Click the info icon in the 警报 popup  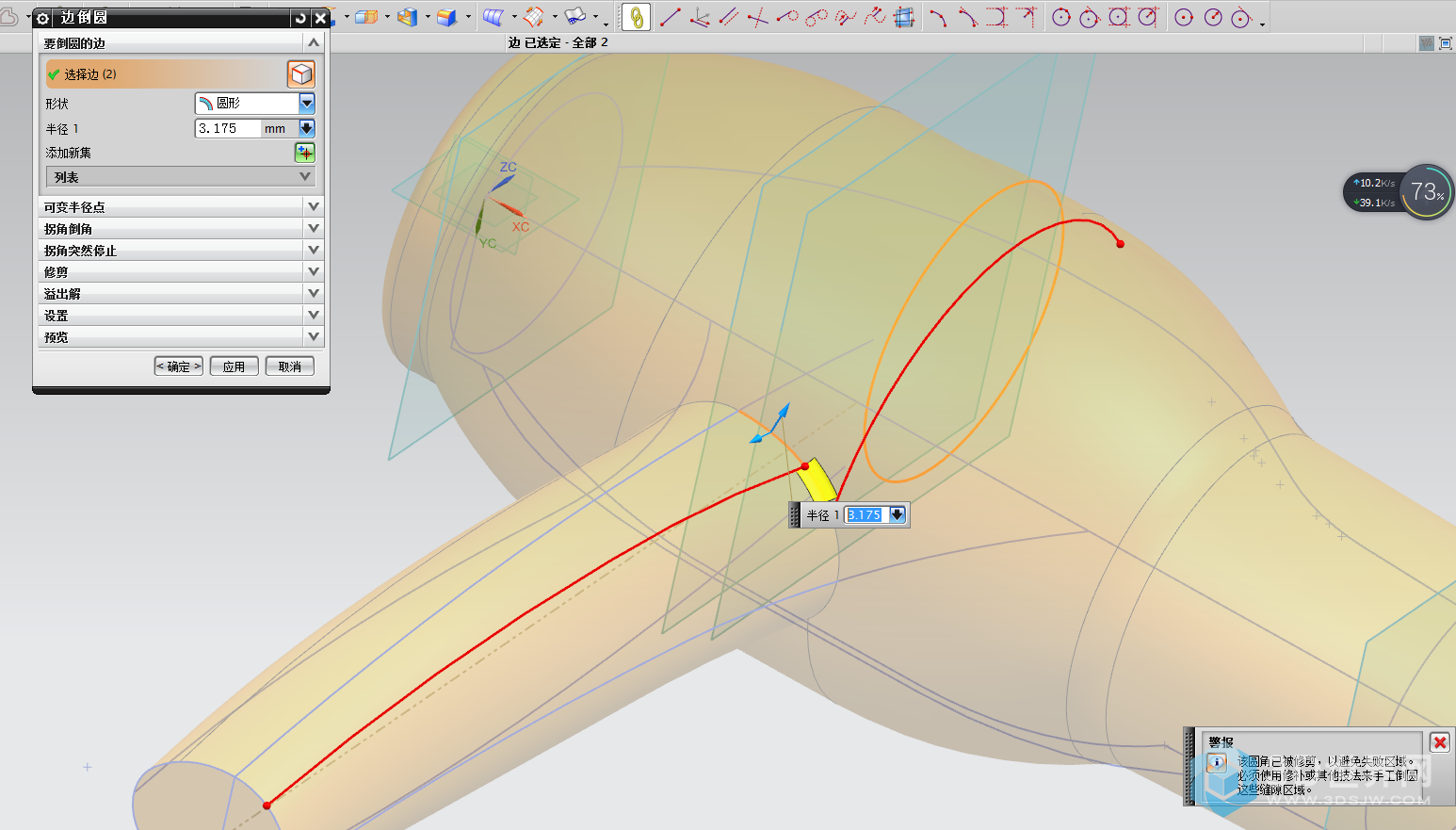pos(1216,764)
